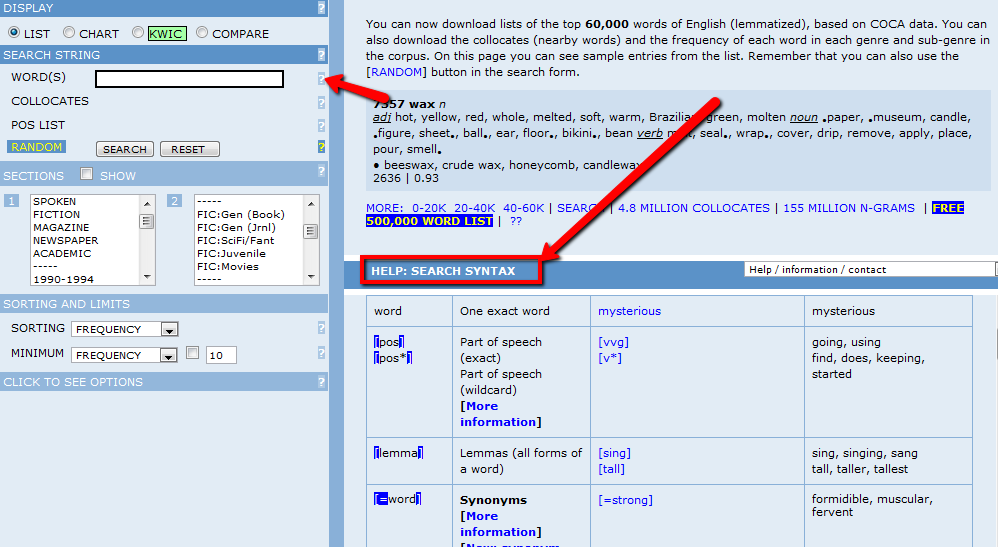Click the [=strong] example link
Screen dimensions: 998x547
[626, 500]
